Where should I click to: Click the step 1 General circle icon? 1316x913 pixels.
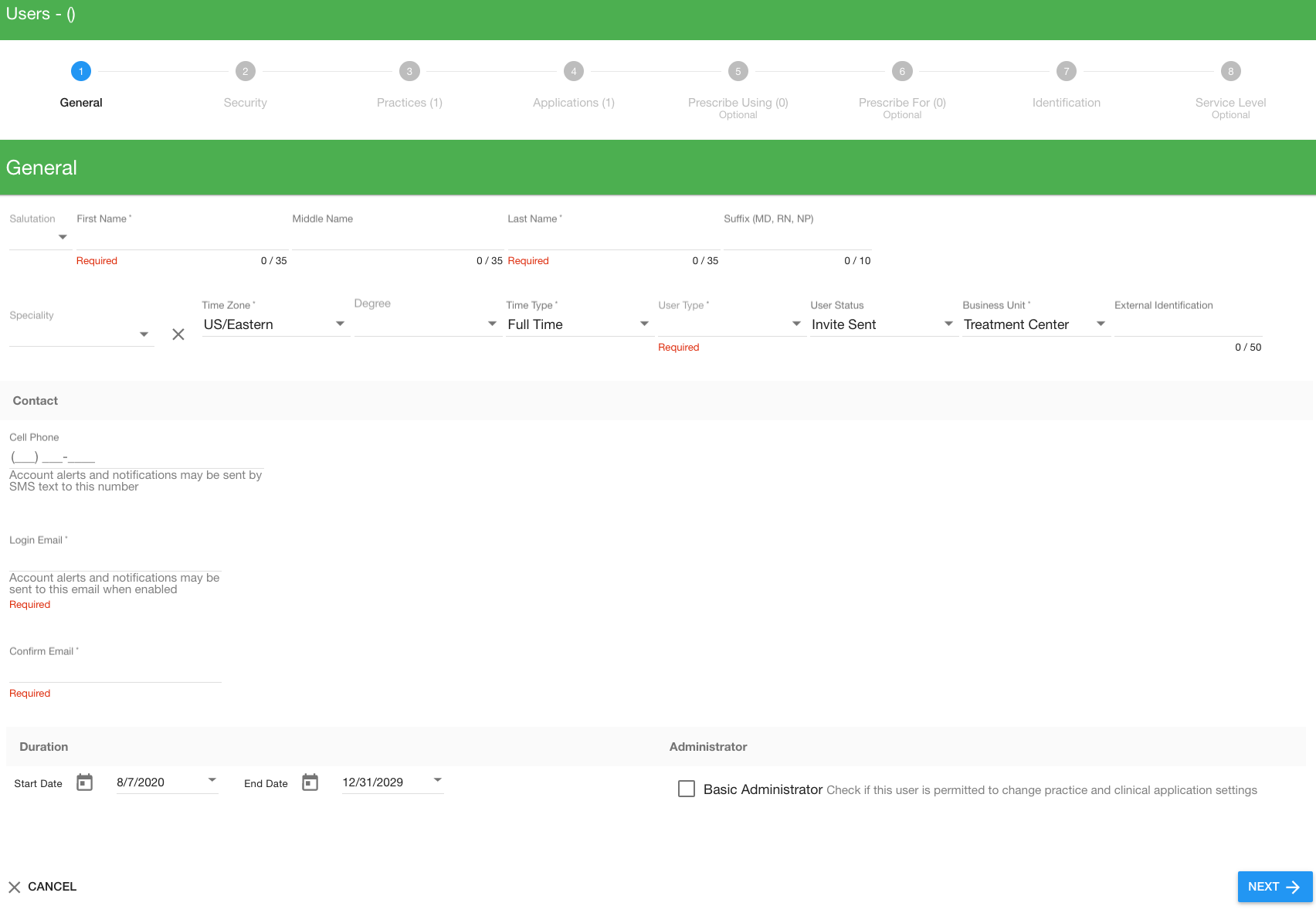point(81,71)
